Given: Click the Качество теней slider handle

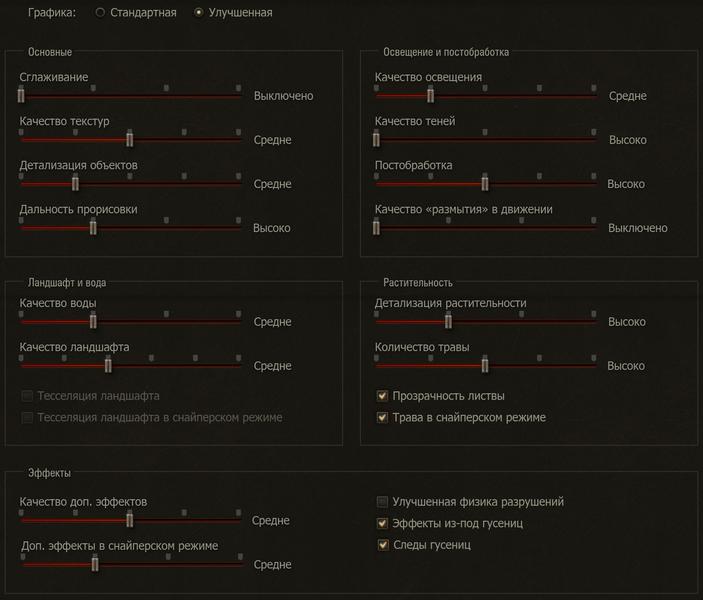Looking at the screenshot, I should click(376, 139).
